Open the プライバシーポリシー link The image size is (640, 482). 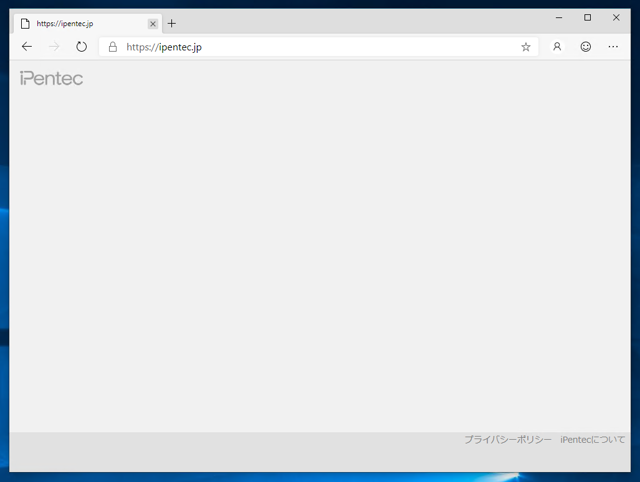[x=508, y=440]
